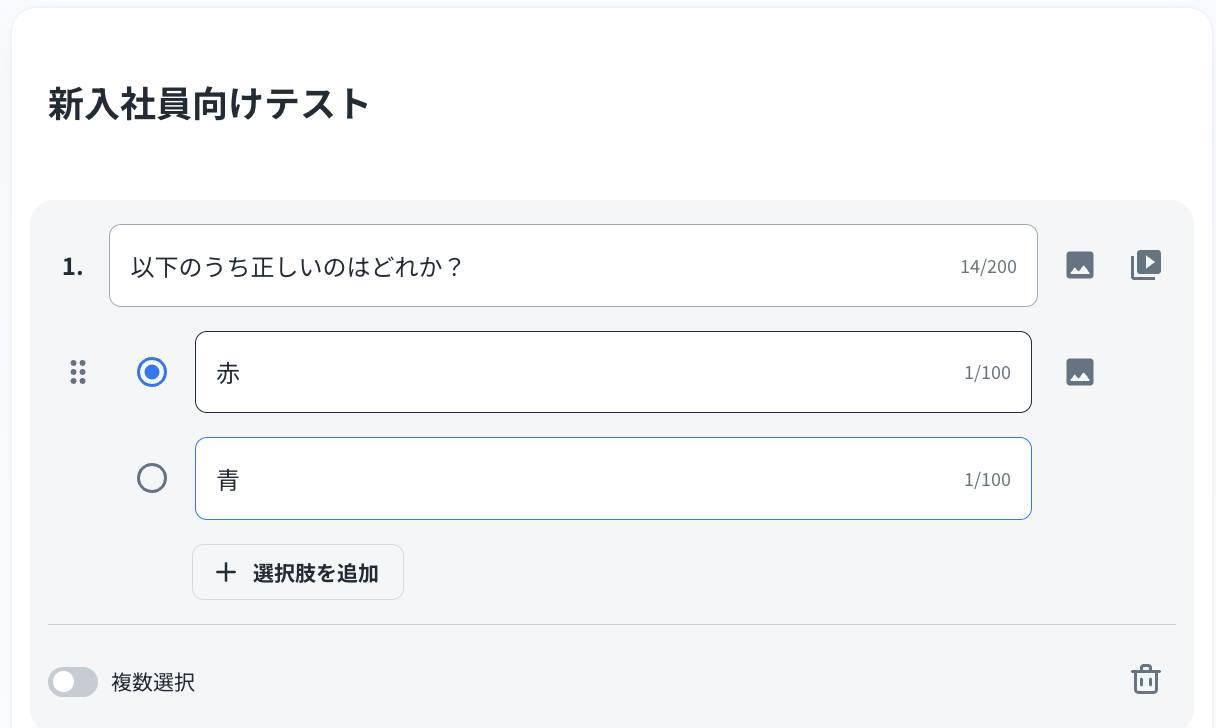Screen dimensions: 1216x728
Task: Click the 選択肢を追加 button label
Action: click(315, 573)
